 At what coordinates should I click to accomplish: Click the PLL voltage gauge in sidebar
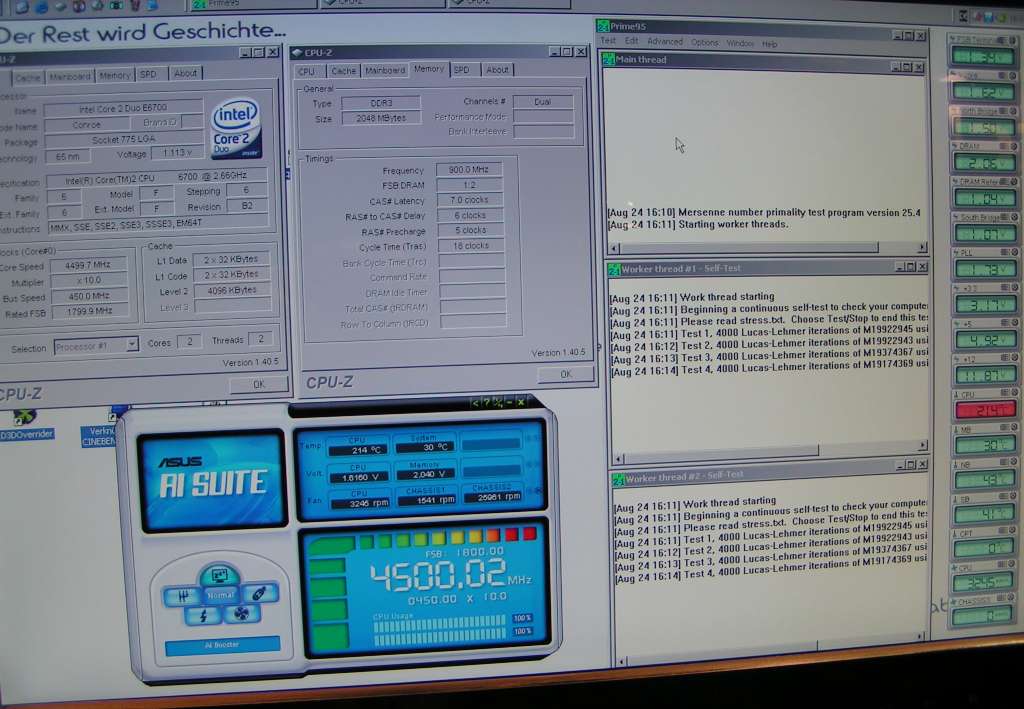coord(985,268)
